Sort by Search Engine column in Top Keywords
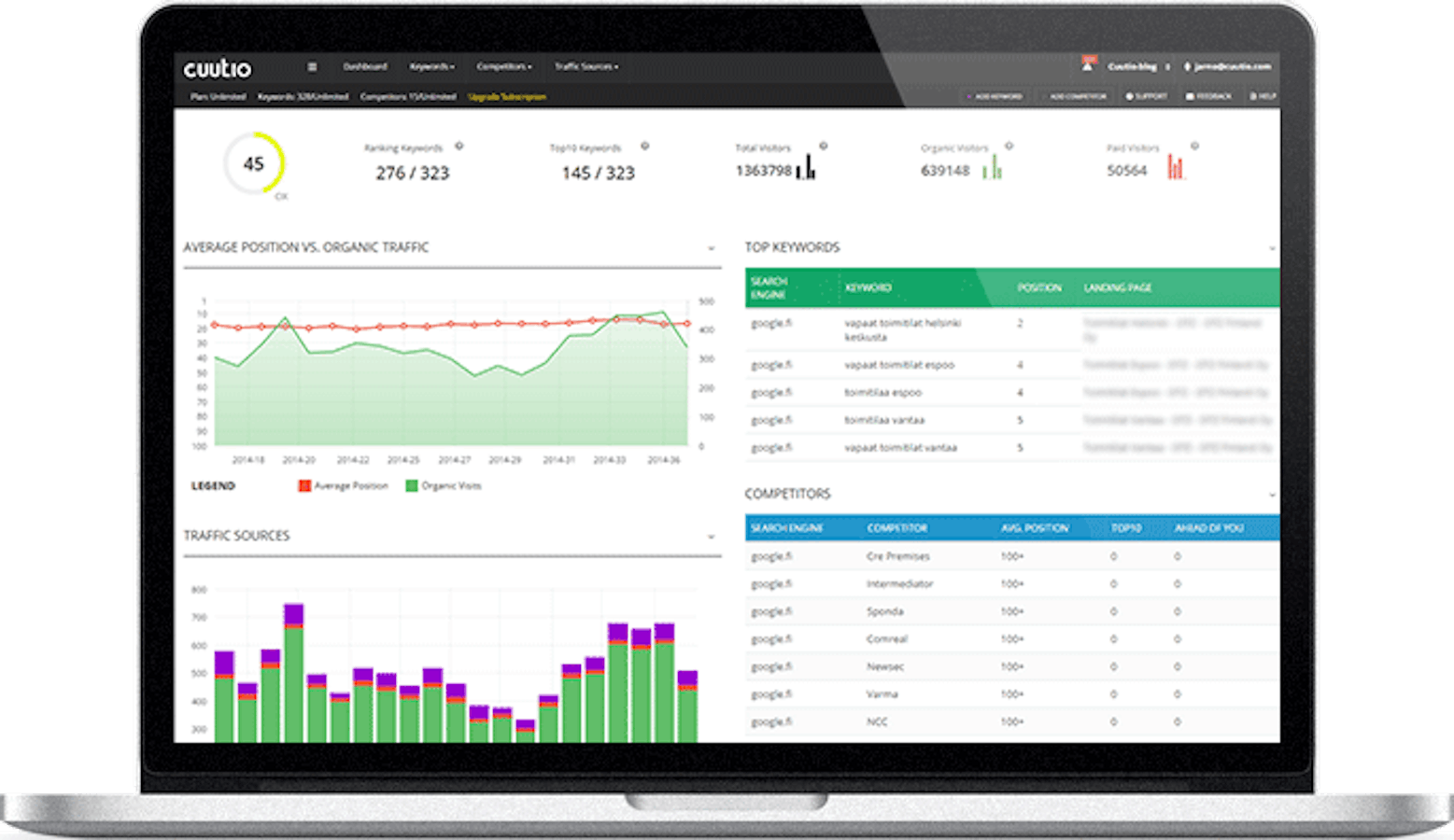The image size is (1454, 840). (x=769, y=287)
